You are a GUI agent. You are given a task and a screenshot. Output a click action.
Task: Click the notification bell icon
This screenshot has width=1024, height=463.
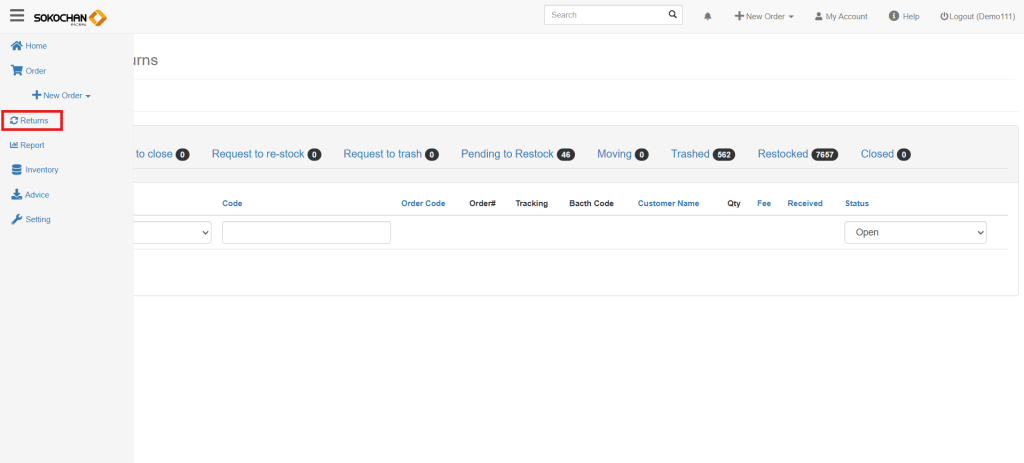708,17
